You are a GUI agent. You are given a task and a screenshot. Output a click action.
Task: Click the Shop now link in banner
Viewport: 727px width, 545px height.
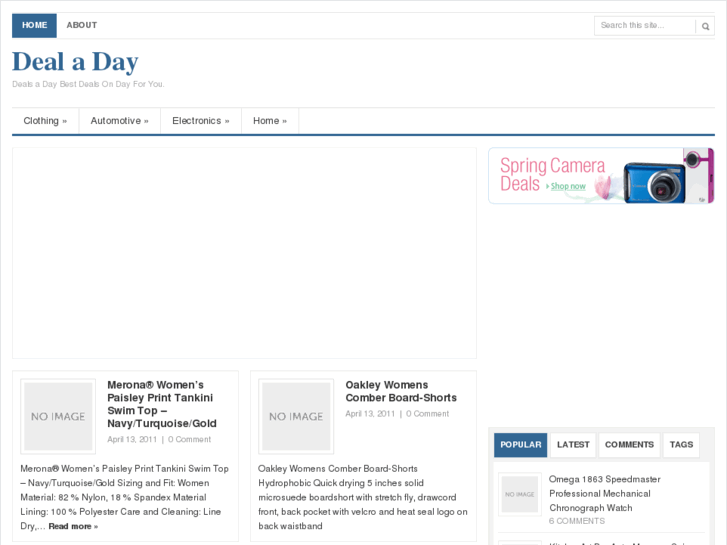pos(568,186)
